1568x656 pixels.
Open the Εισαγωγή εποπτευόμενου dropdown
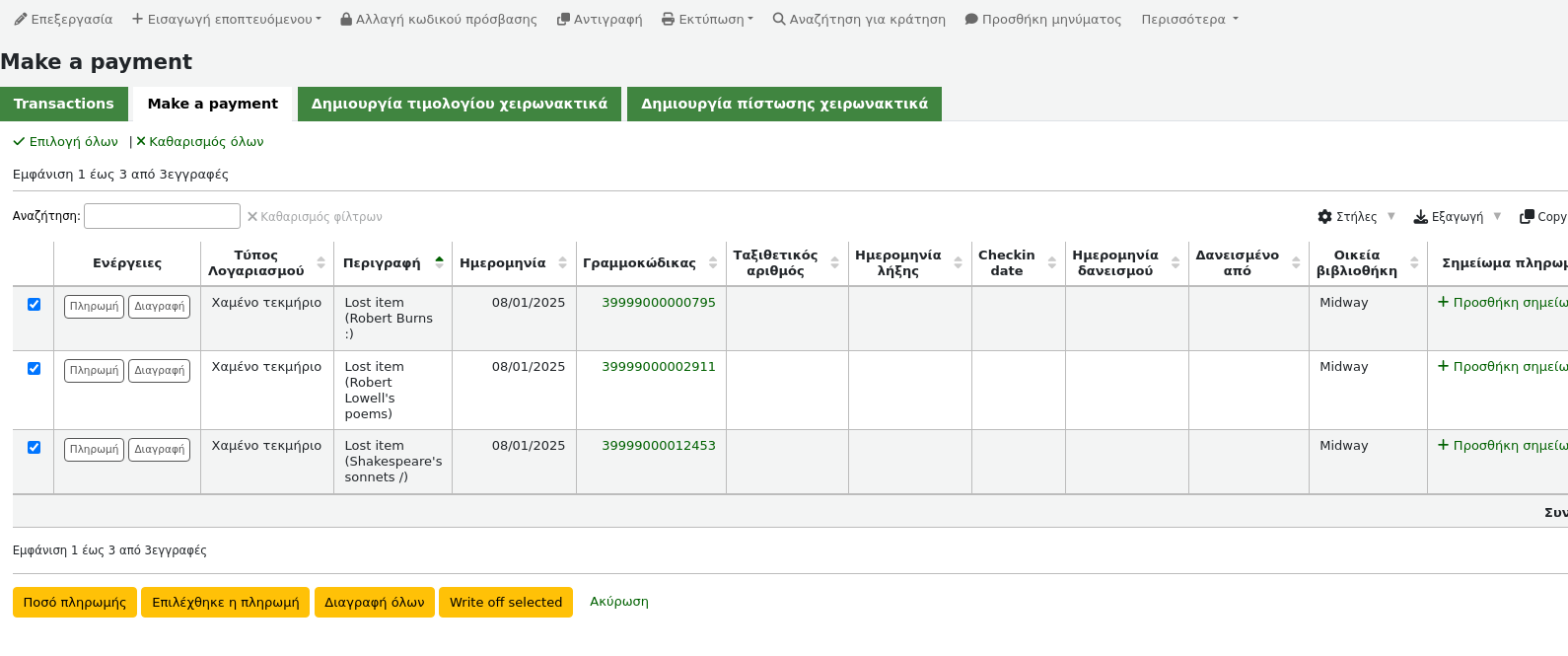[227, 19]
